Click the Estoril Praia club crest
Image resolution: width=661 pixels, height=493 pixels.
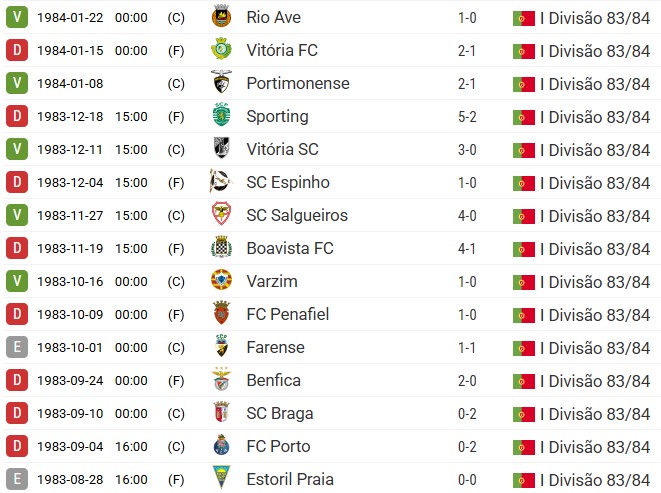221,480
